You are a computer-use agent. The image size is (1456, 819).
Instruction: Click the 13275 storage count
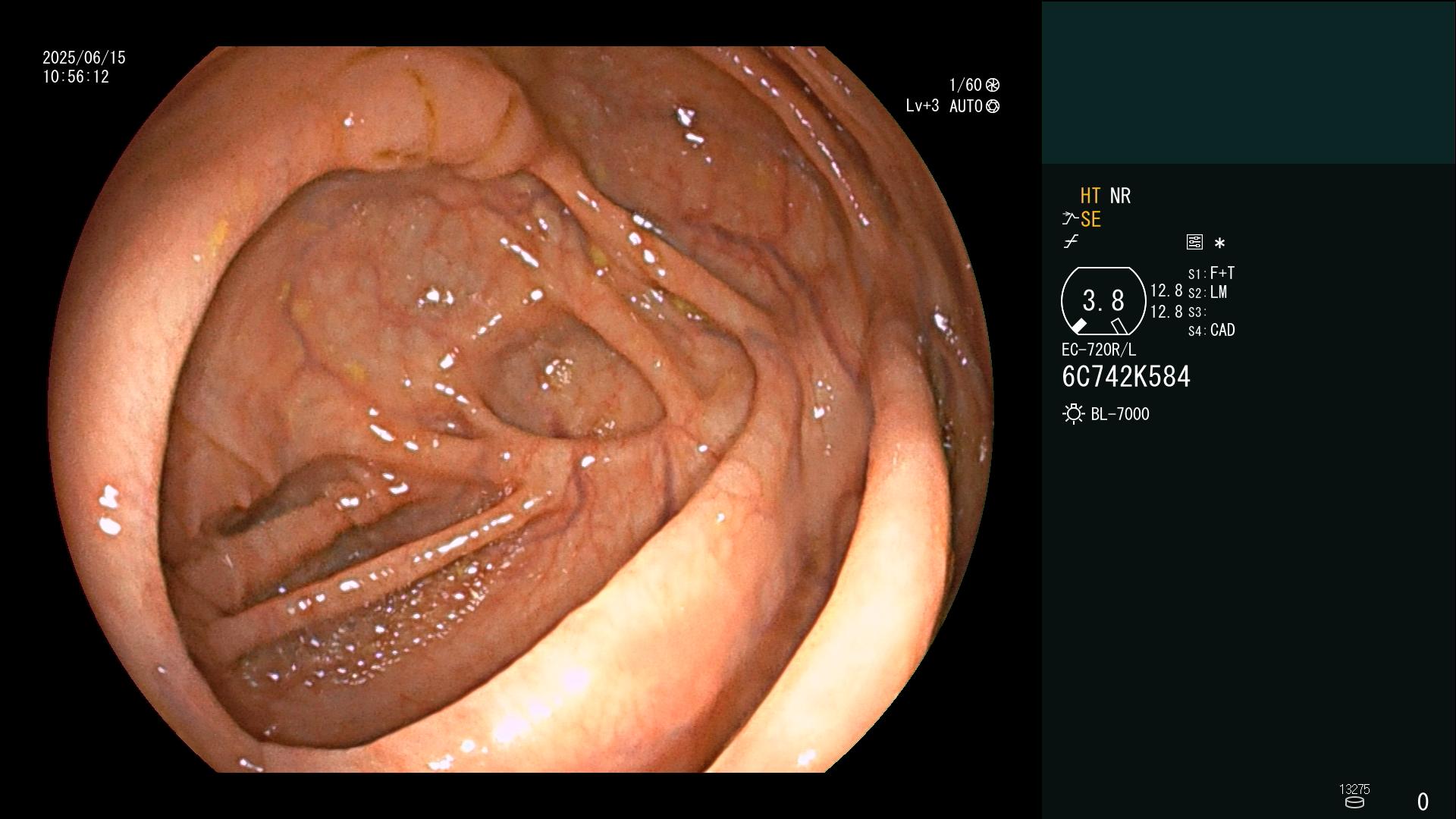tap(1354, 789)
